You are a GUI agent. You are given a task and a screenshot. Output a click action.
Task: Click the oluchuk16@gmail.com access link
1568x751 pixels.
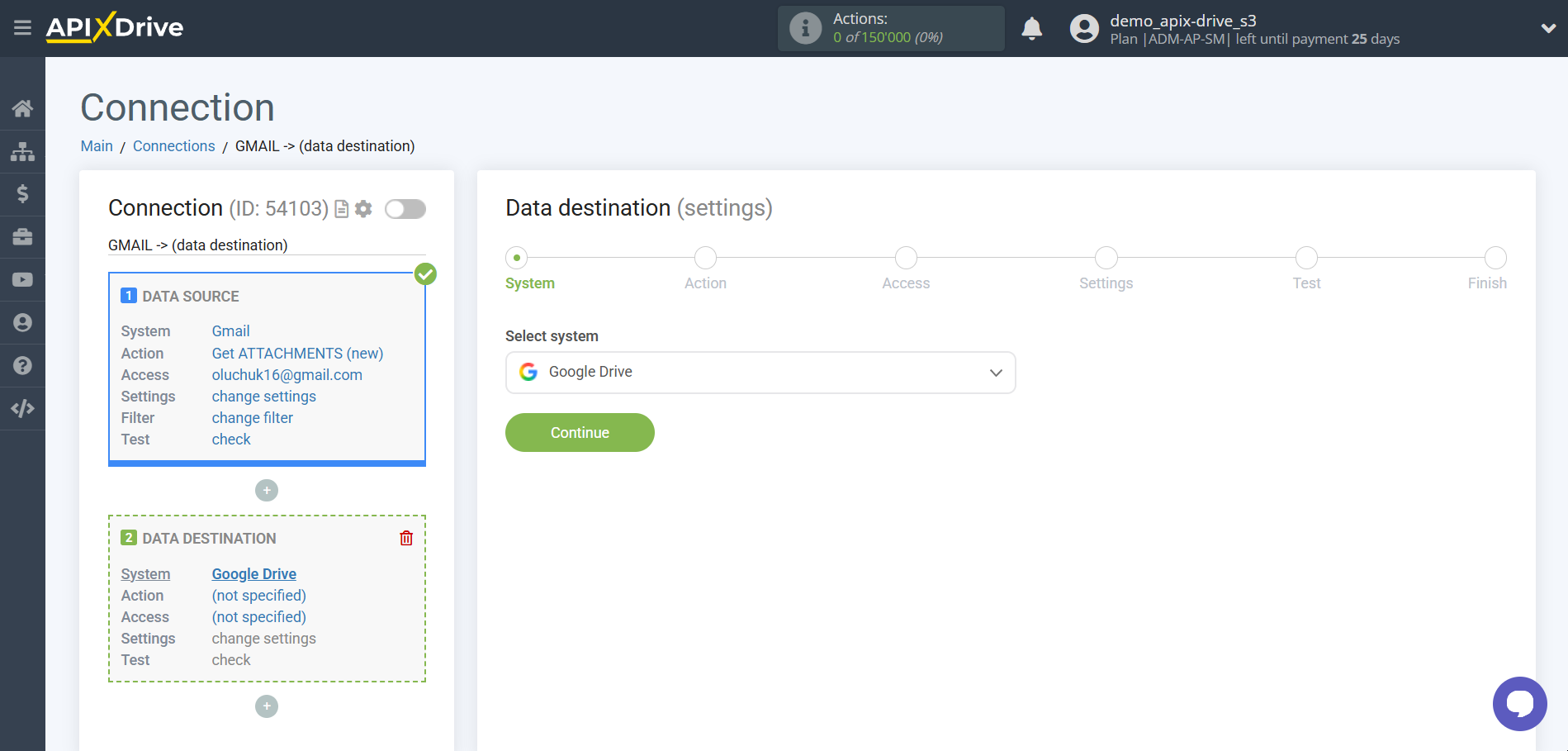click(287, 375)
